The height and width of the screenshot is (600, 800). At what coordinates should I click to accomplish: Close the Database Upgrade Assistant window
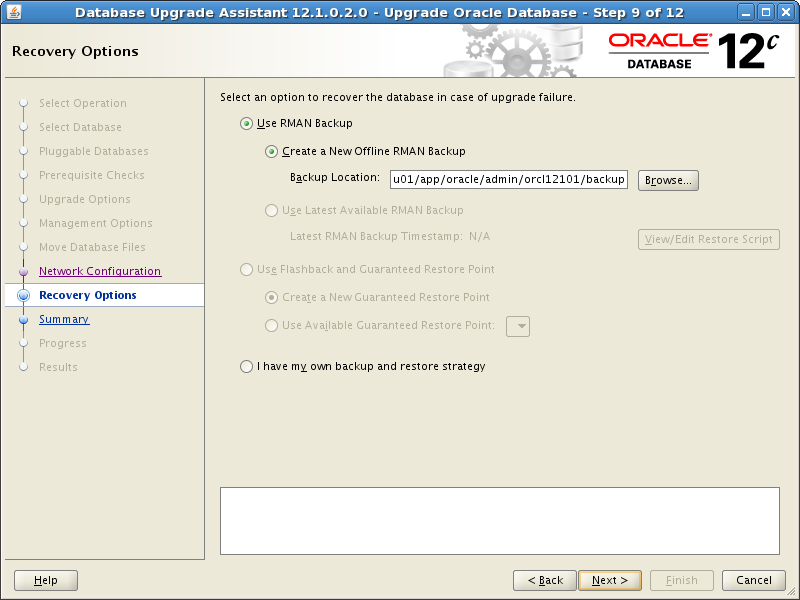[786, 12]
